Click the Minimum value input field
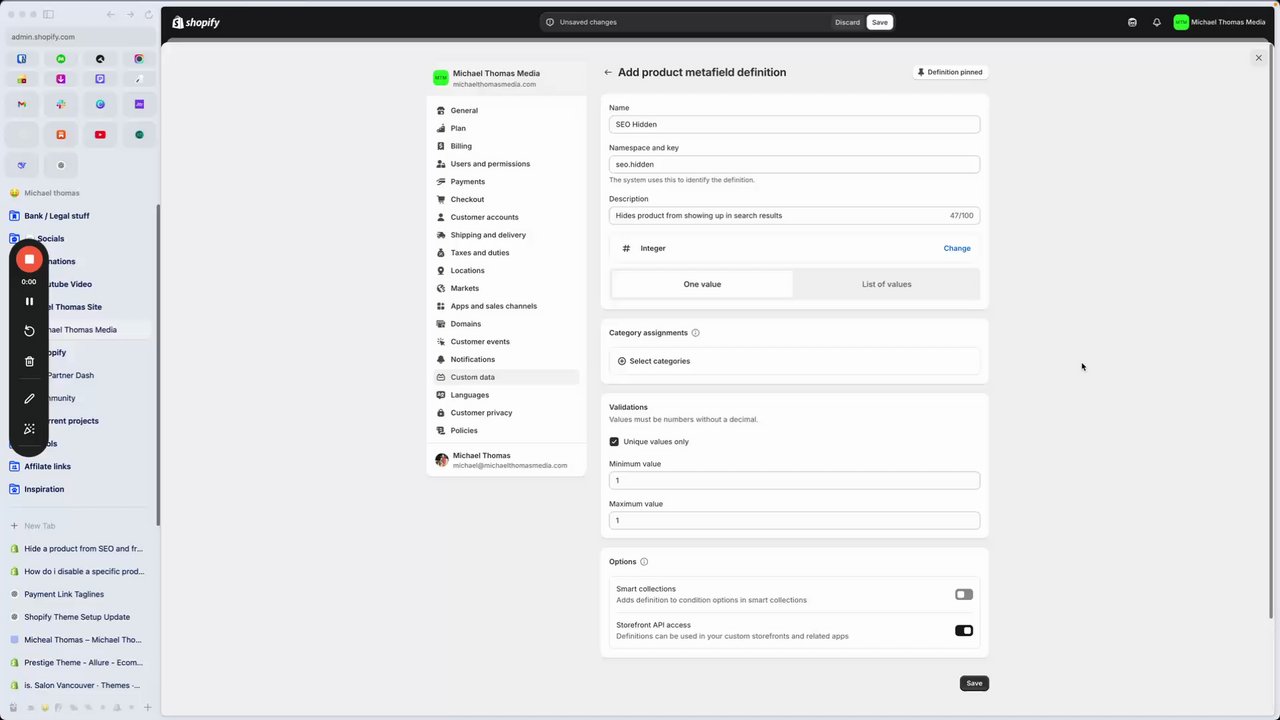Image resolution: width=1280 pixels, height=720 pixels. (794, 480)
